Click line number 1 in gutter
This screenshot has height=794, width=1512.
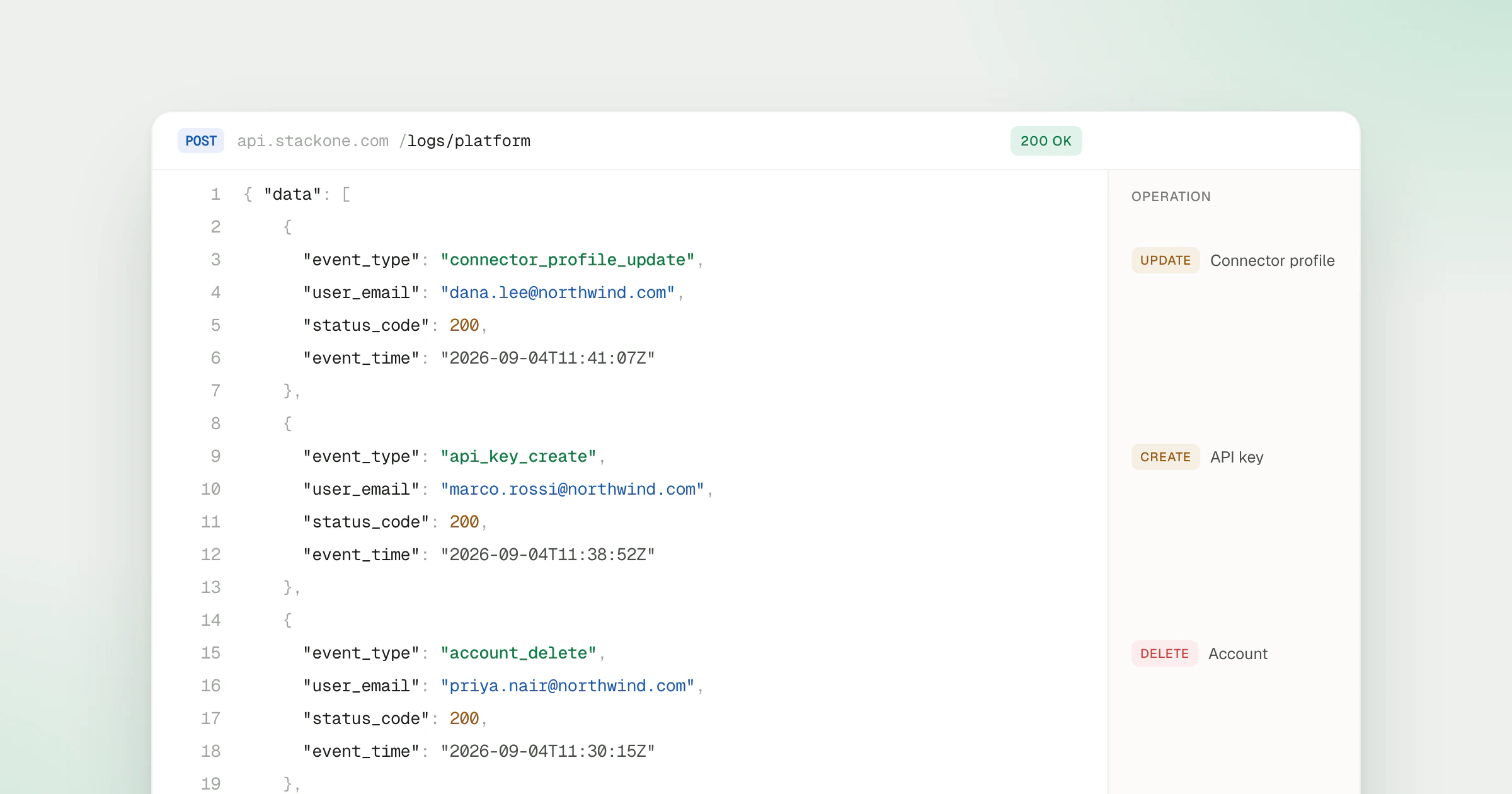point(216,194)
